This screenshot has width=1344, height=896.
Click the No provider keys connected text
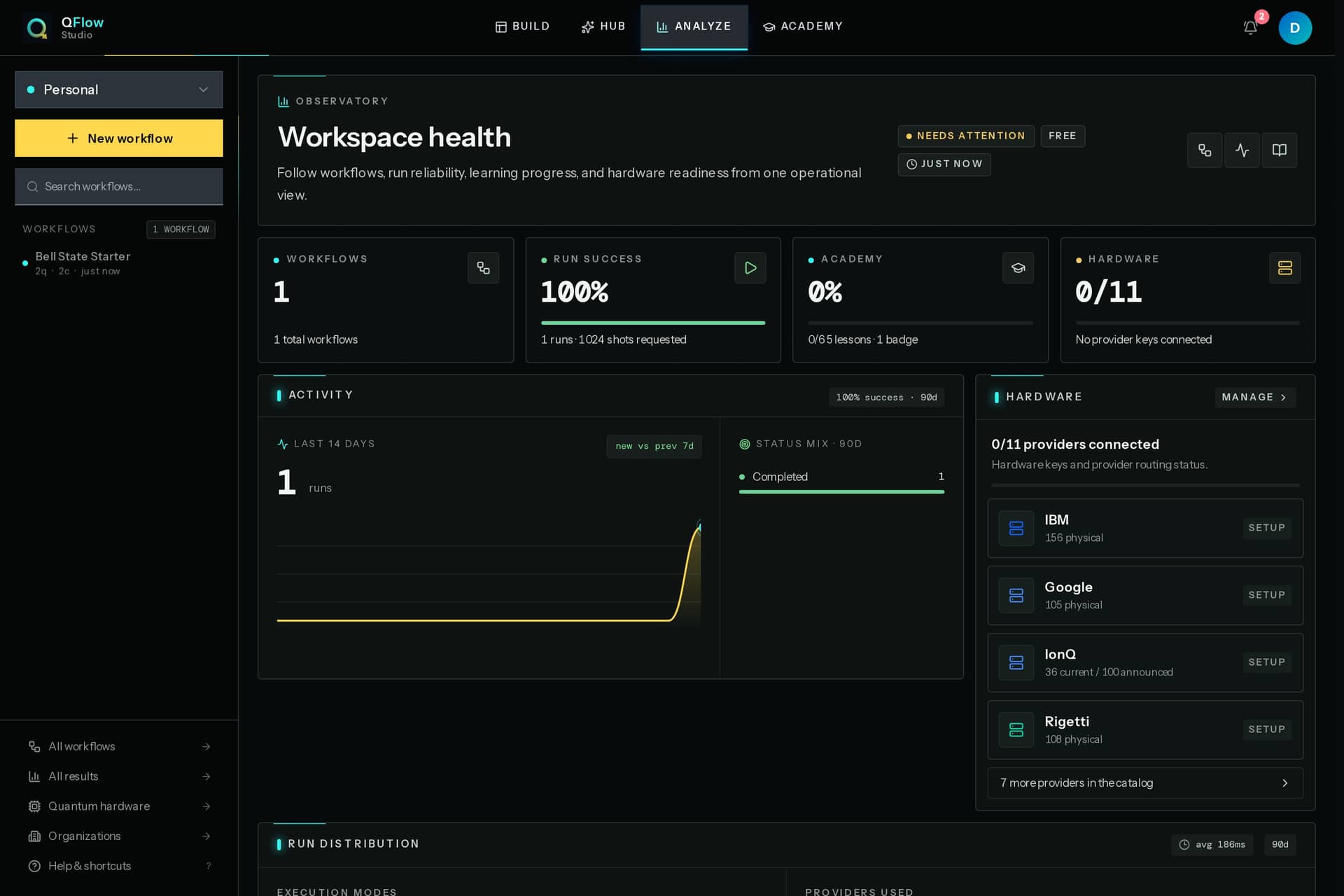1143,339
